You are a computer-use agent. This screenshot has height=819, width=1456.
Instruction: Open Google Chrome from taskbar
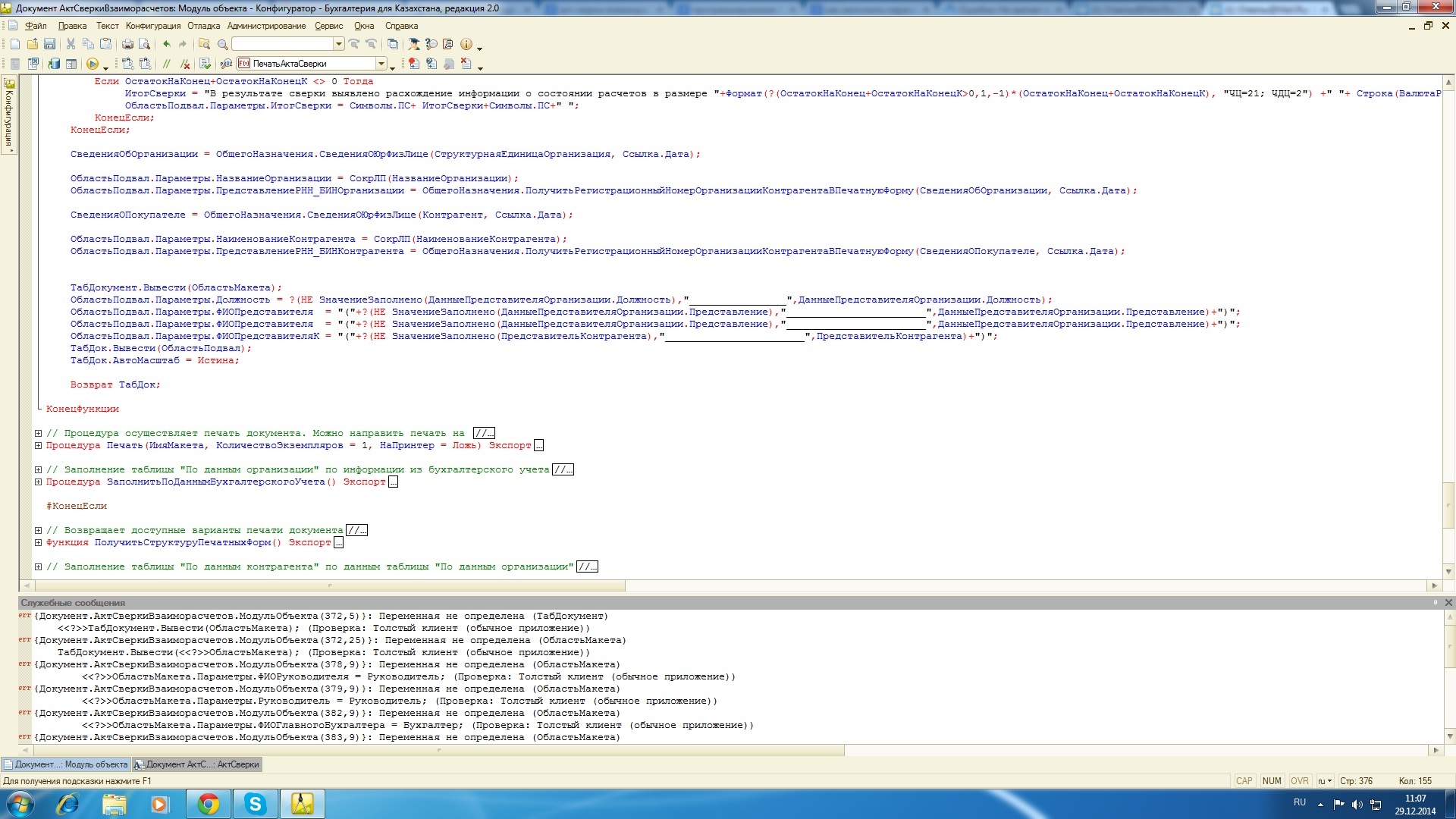pos(209,804)
